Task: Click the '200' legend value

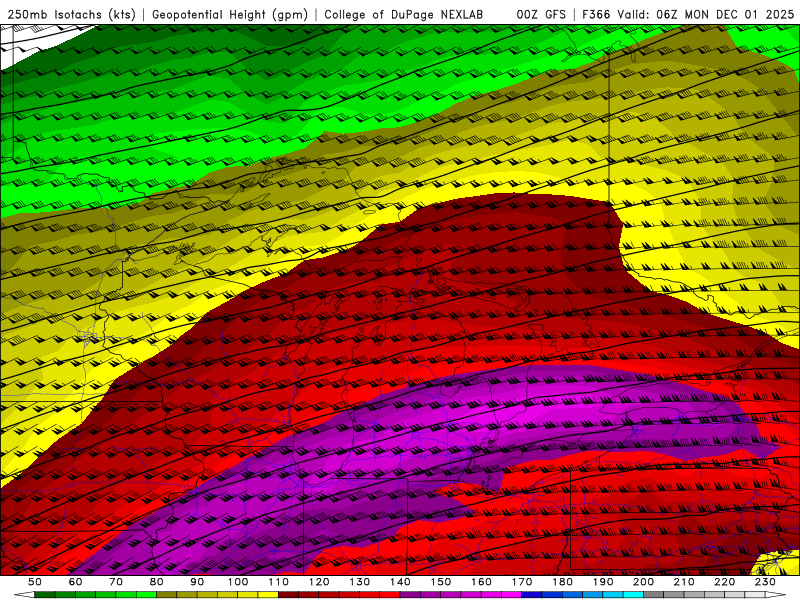Action: coord(643,582)
